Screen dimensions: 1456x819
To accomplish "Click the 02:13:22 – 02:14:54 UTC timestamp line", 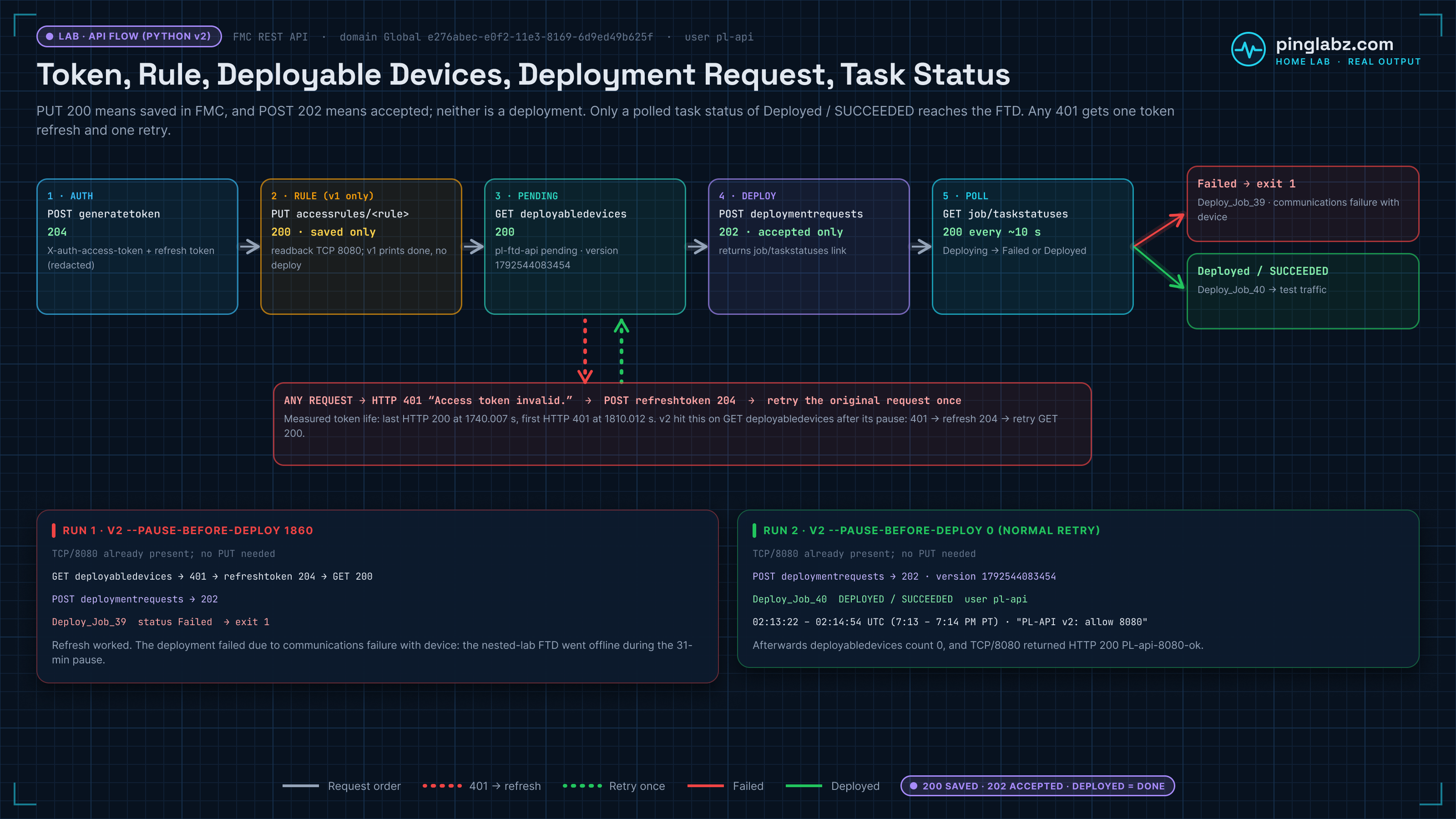I will tap(950, 622).
